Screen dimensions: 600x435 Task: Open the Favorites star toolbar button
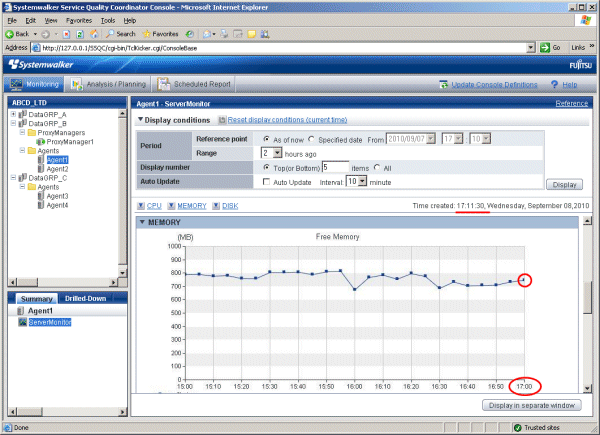tap(160, 34)
